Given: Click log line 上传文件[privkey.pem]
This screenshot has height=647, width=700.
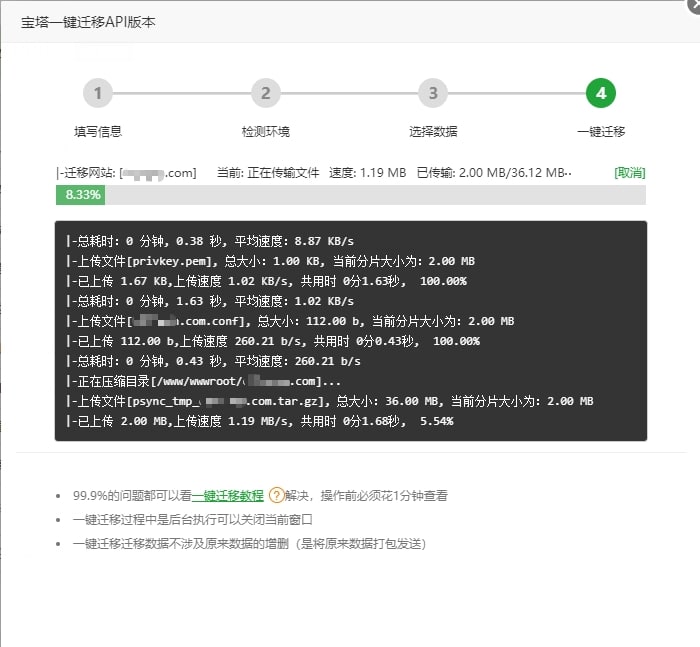Looking at the screenshot, I should tap(270, 261).
